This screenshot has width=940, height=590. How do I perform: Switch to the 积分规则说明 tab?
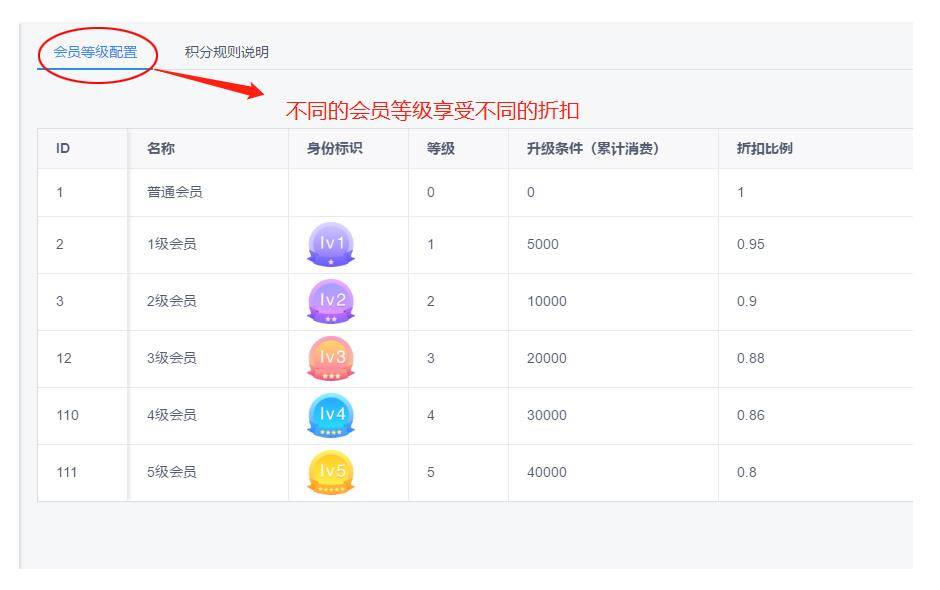[x=227, y=52]
